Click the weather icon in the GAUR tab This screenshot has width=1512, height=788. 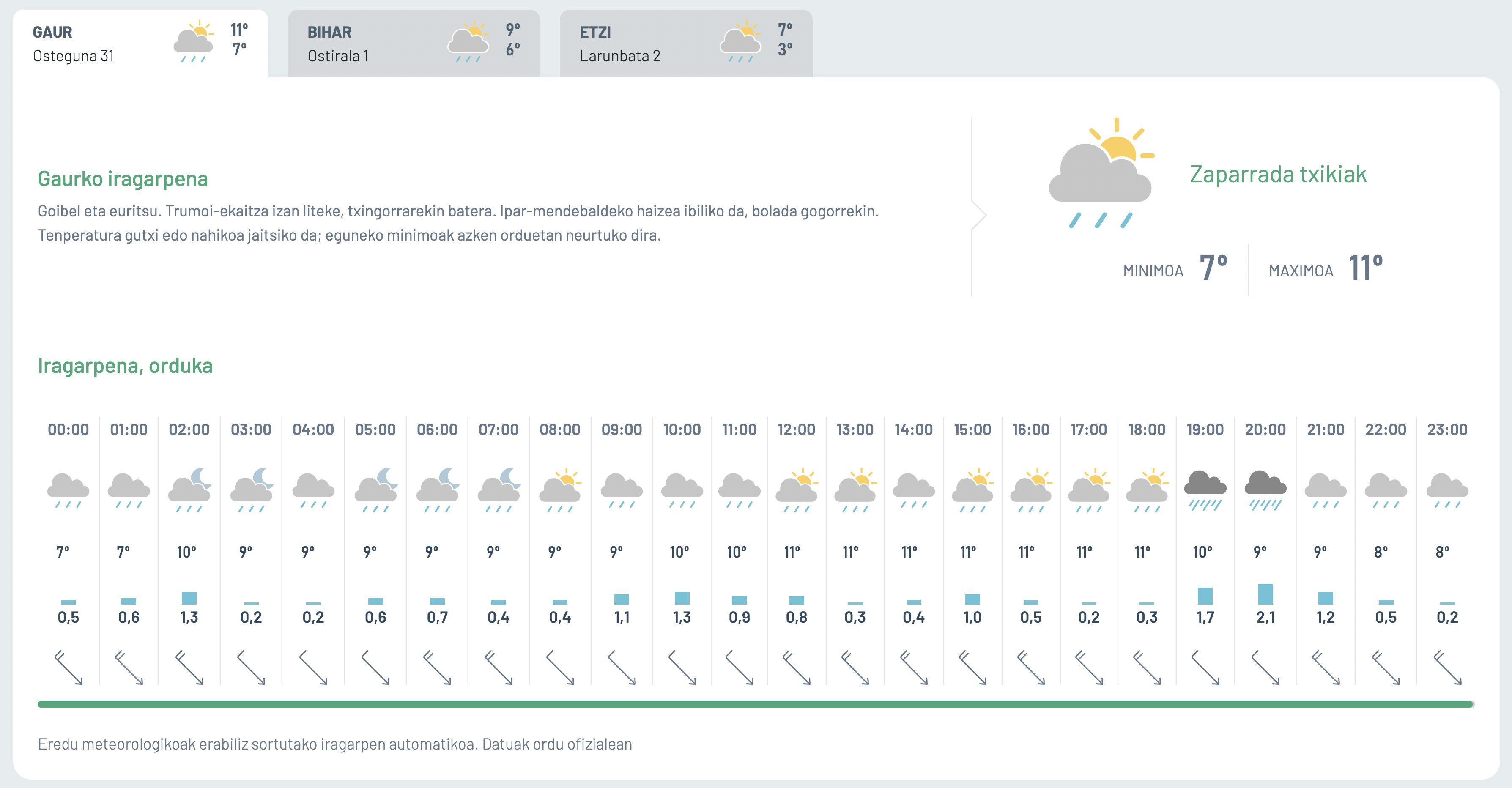tap(193, 42)
